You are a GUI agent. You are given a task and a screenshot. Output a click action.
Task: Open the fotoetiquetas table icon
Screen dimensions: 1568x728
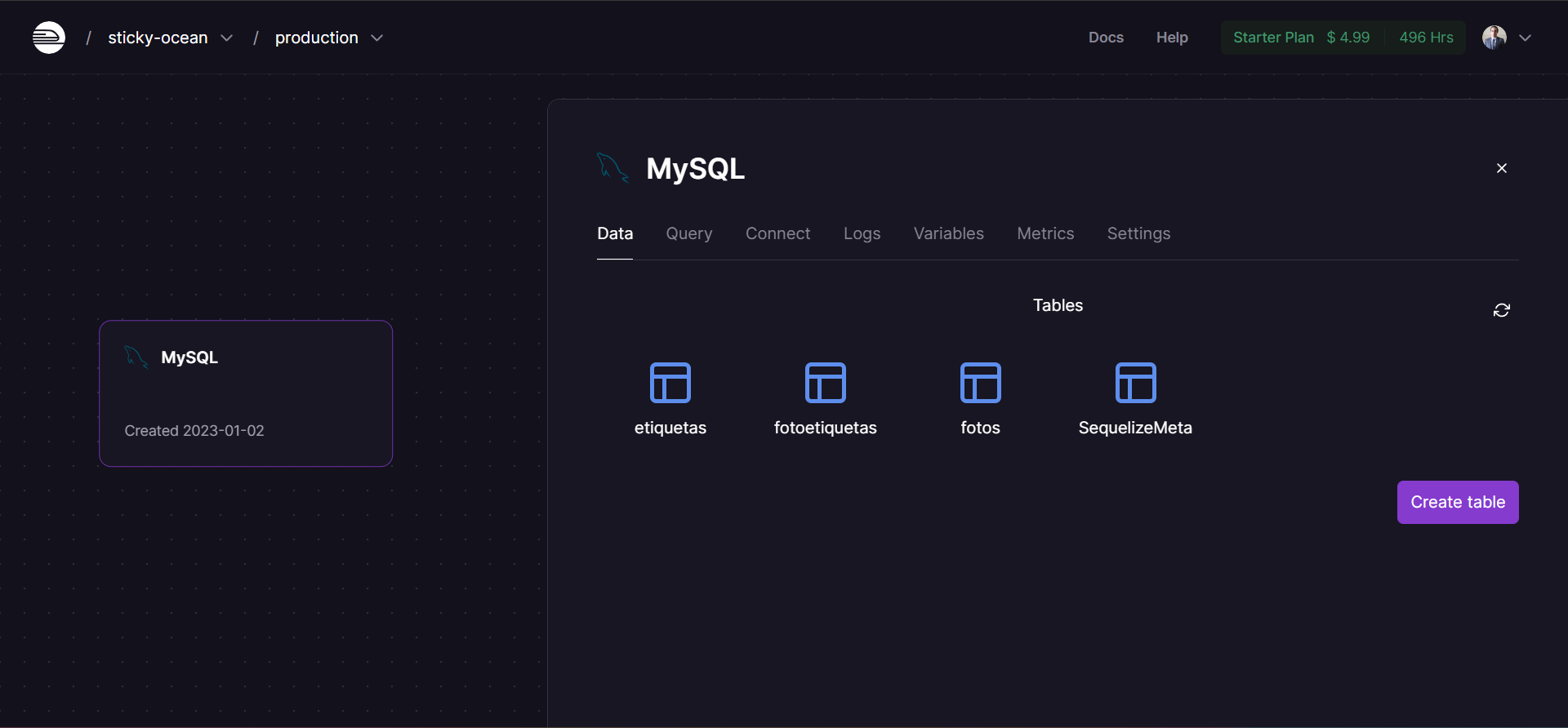coord(826,383)
